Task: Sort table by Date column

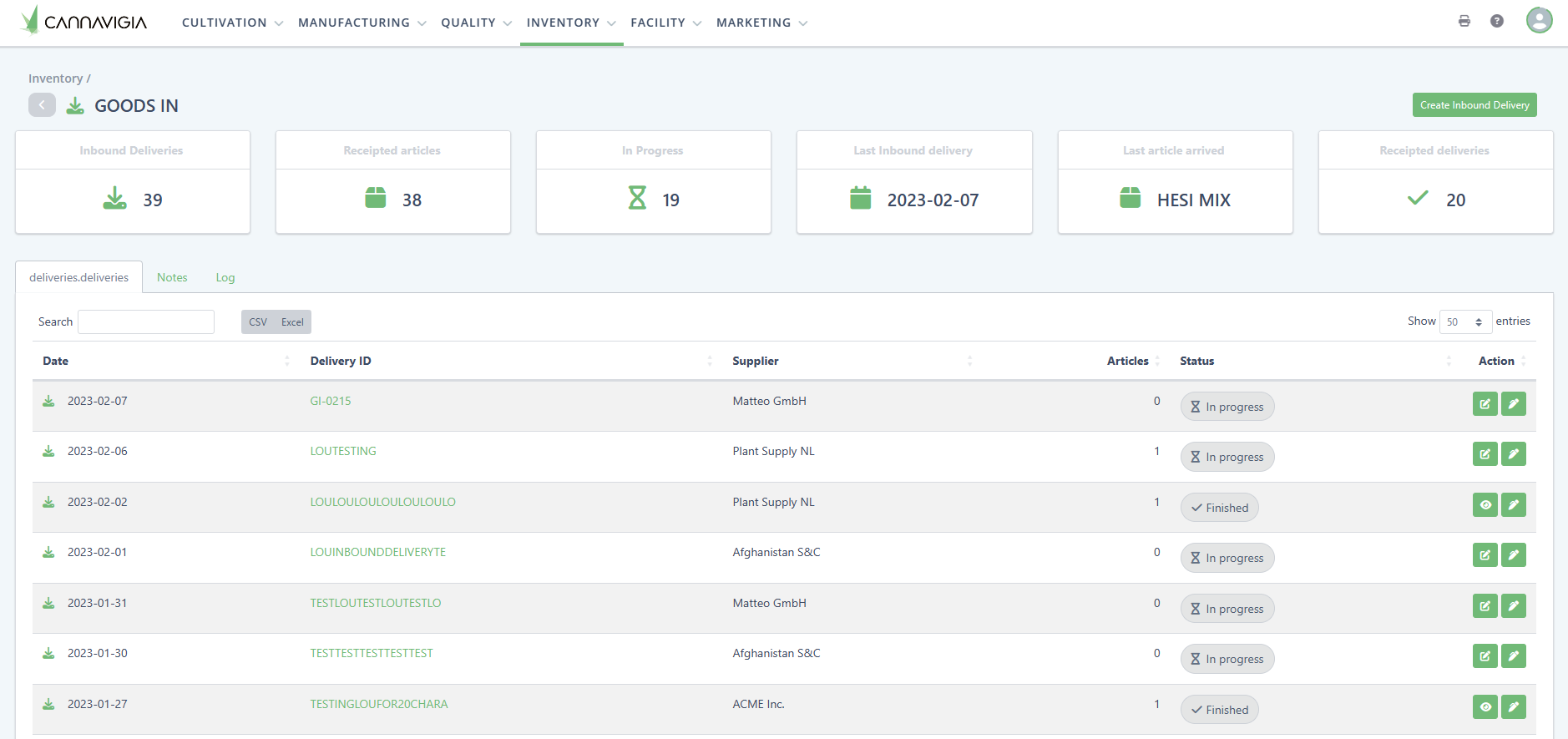Action: [x=56, y=361]
